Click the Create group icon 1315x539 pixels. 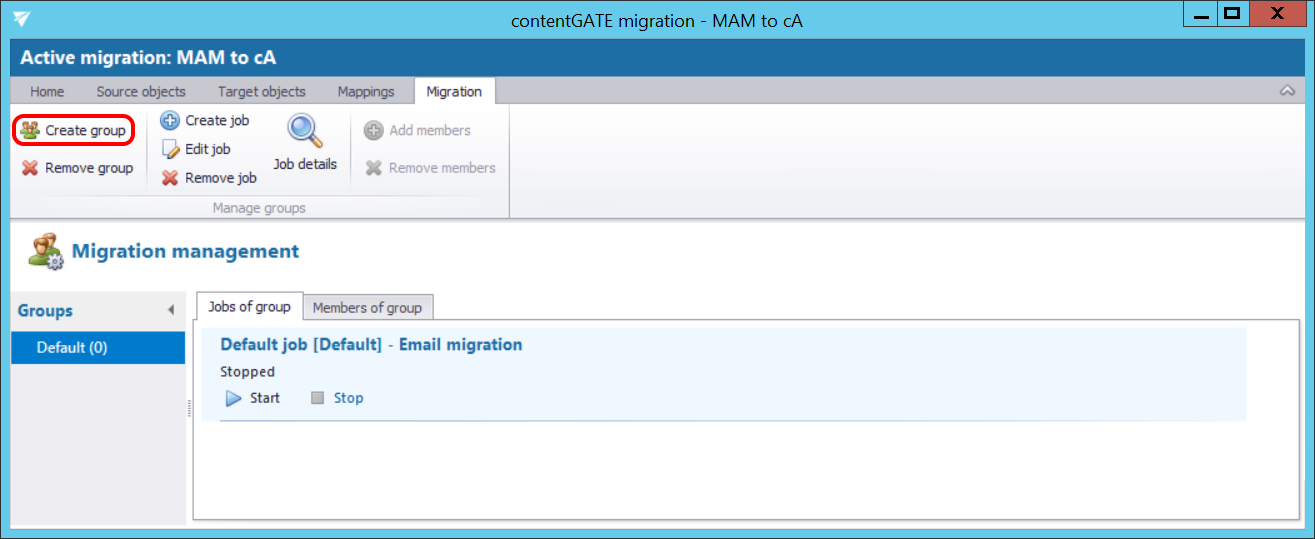click(x=30, y=130)
